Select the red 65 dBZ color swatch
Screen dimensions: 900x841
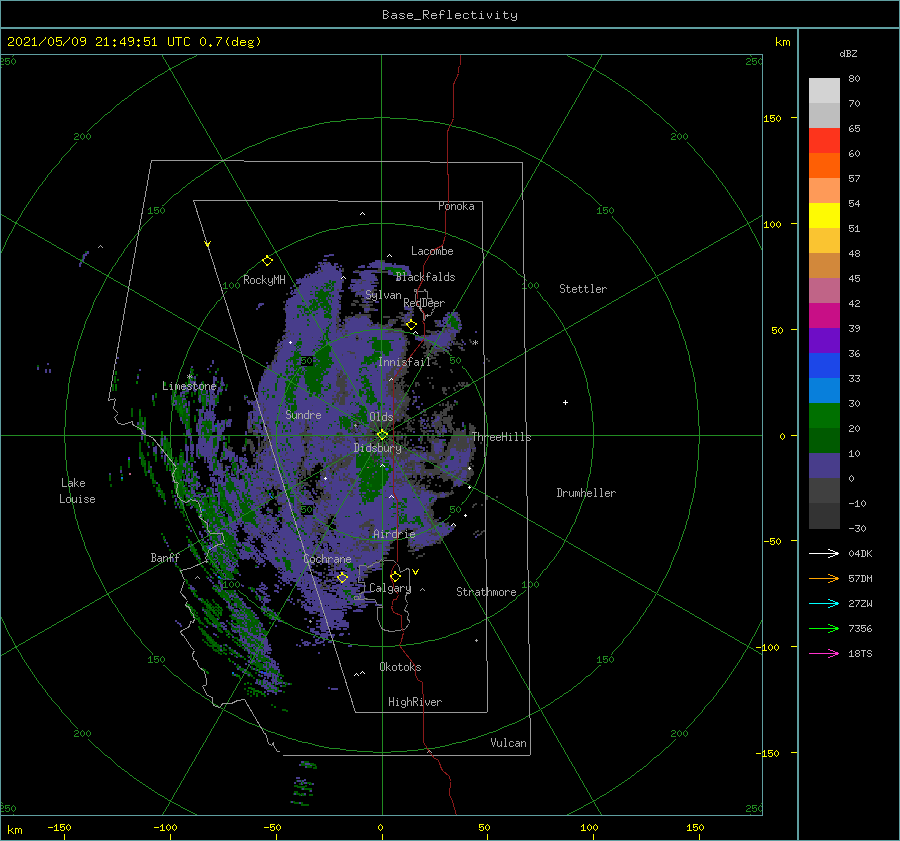click(824, 141)
